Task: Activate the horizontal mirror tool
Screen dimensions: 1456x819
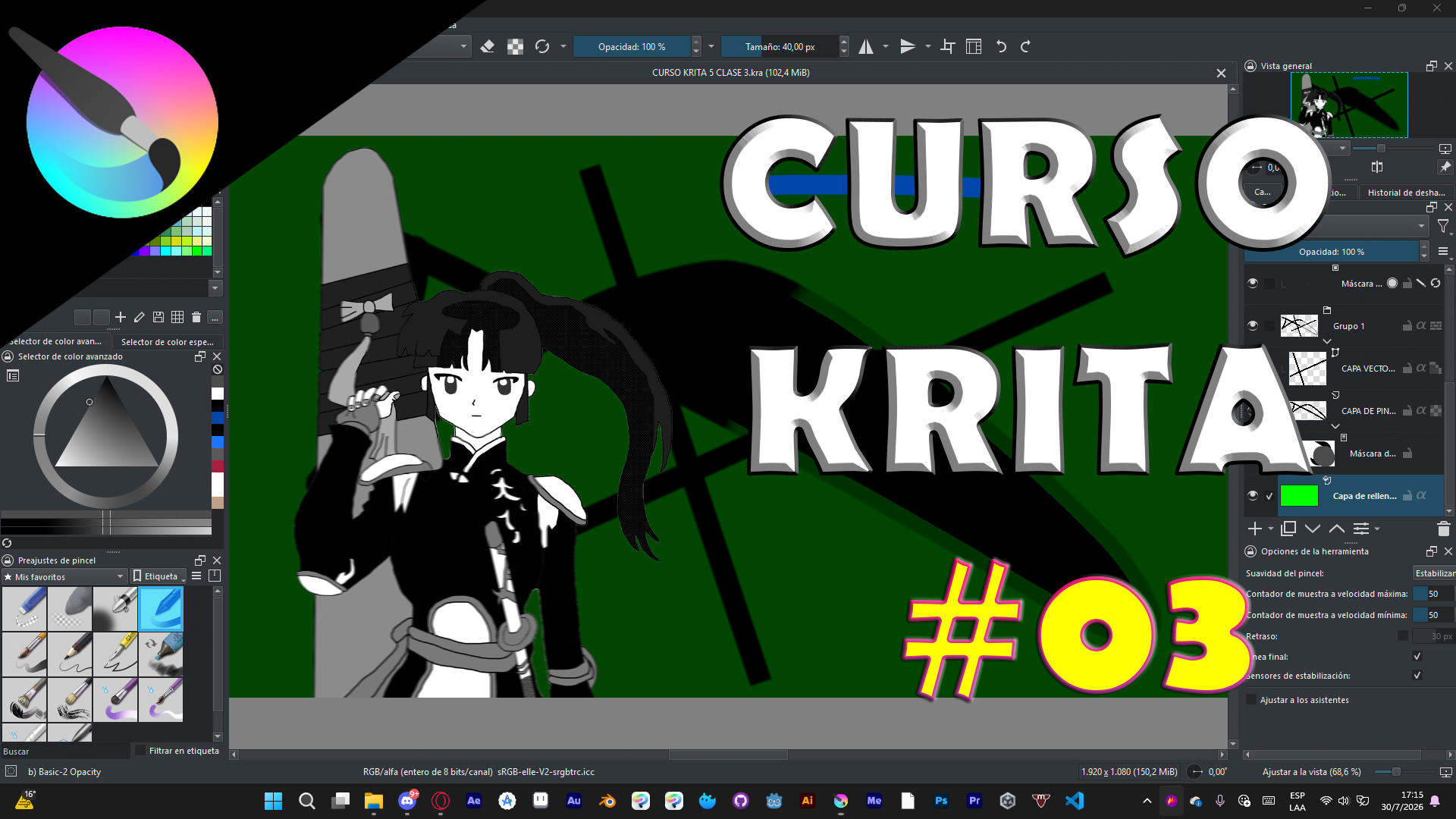Action: point(866,47)
